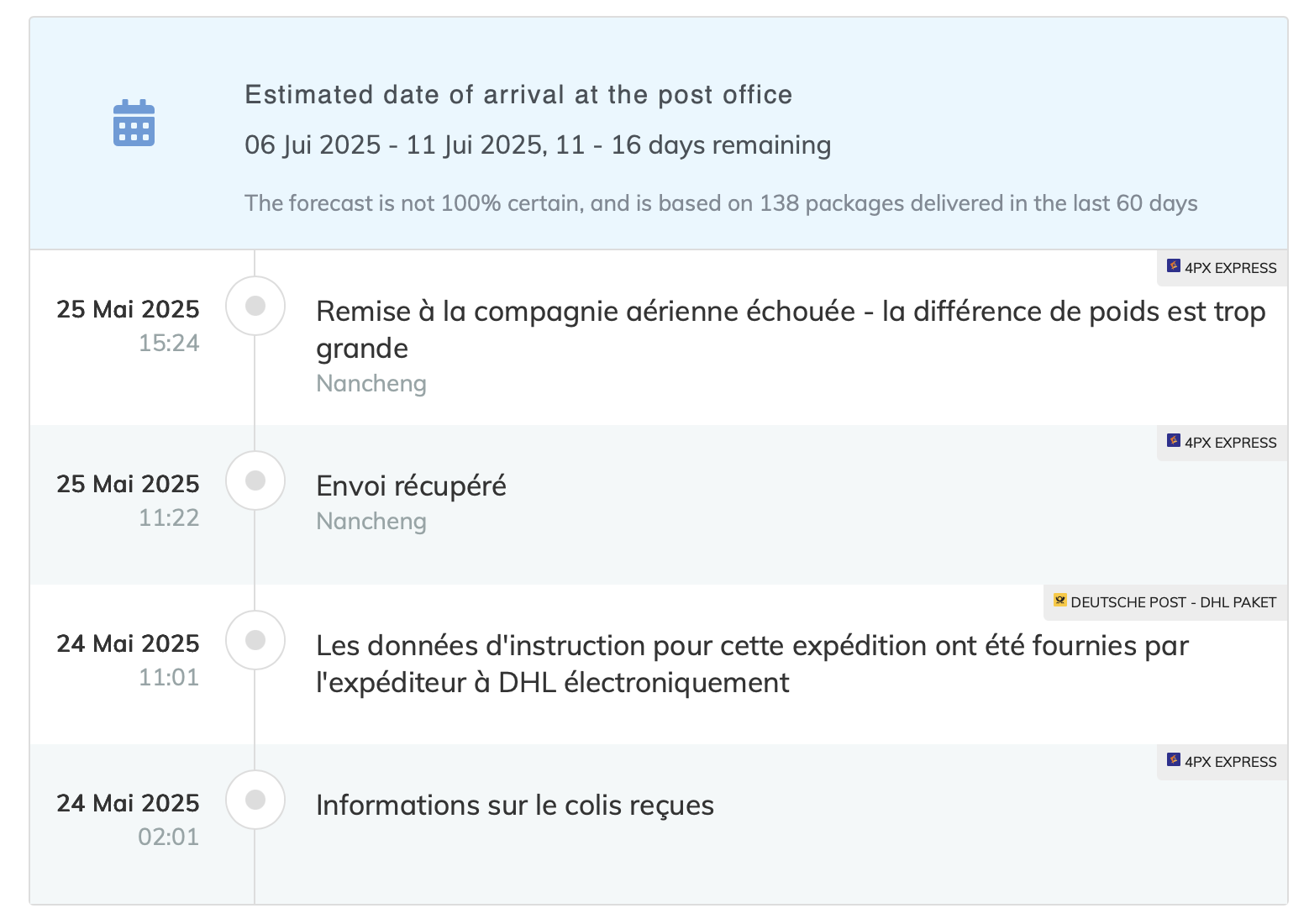Select the timeline dot for 25 Mai 15:24
This screenshot has width=1309, height=924.
[255, 306]
